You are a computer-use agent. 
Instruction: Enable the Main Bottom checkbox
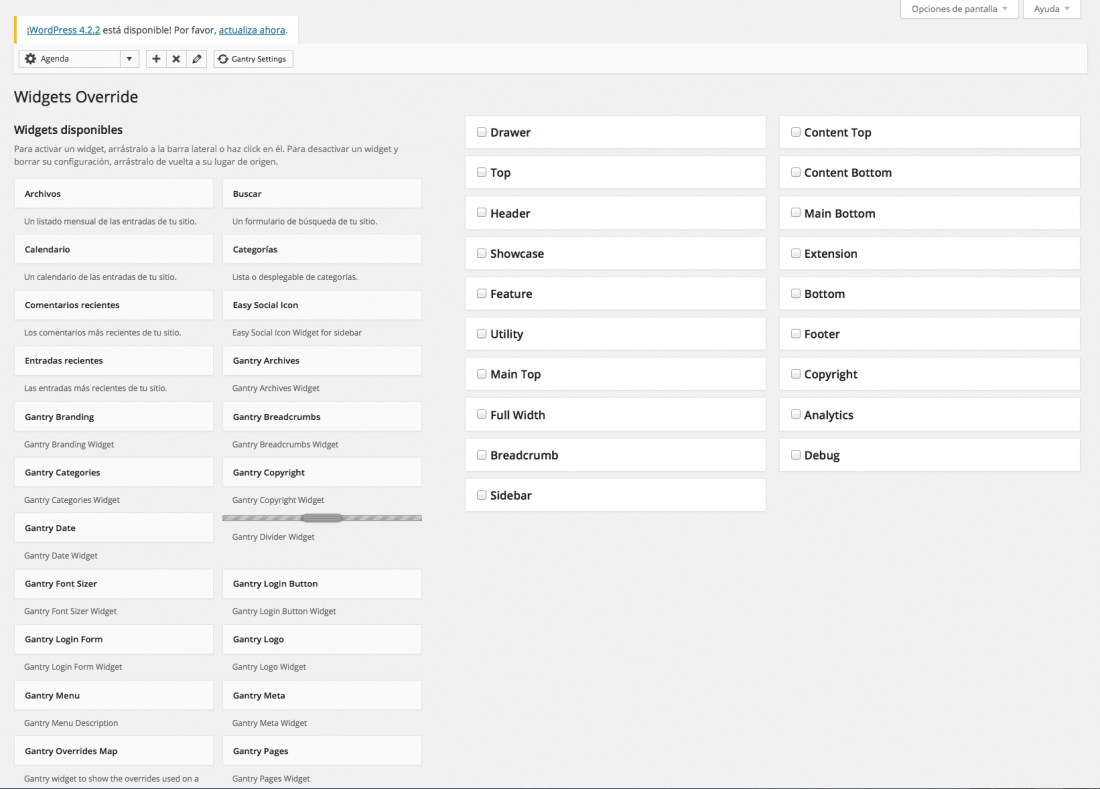click(x=796, y=213)
